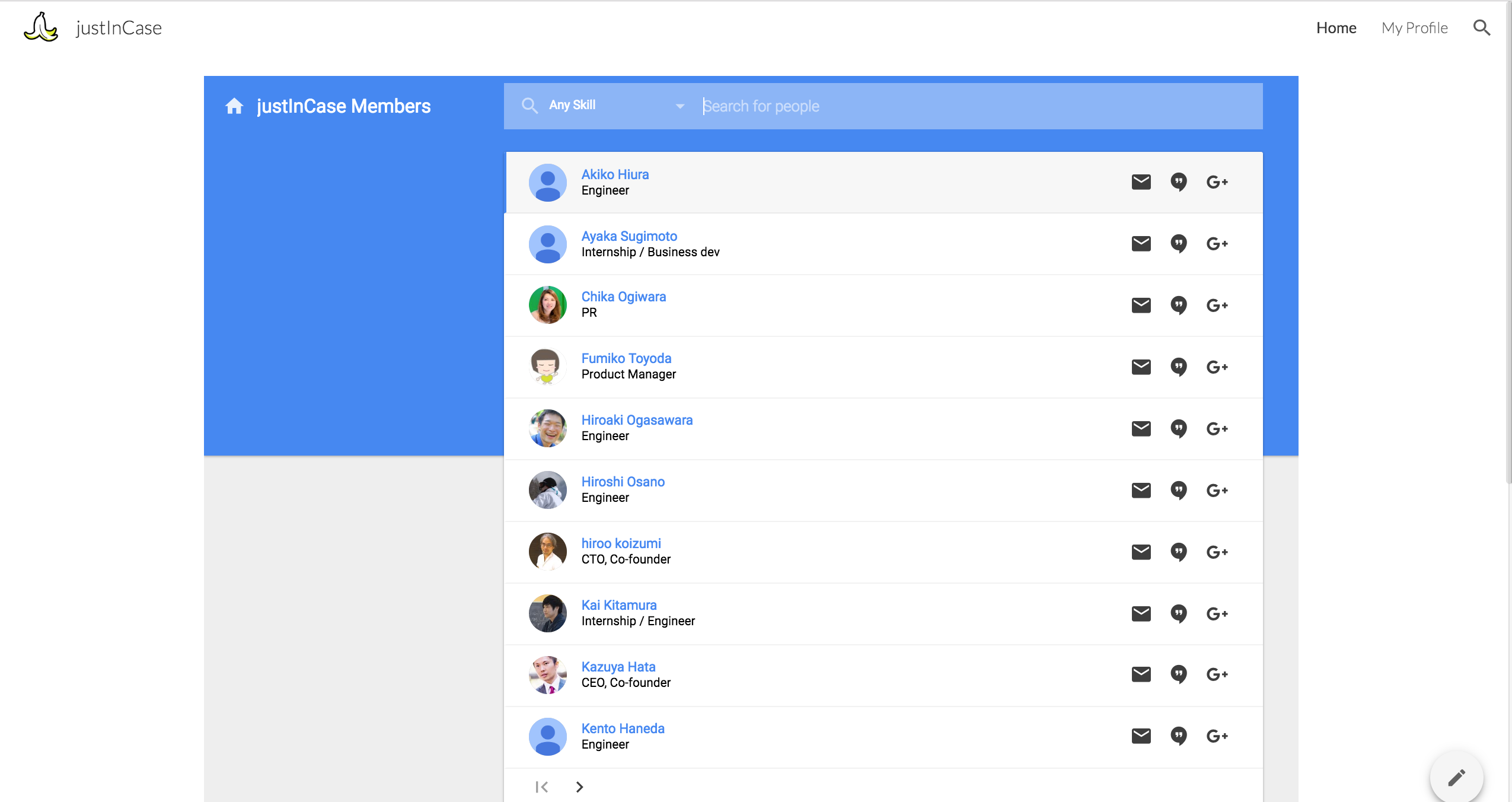
Task: Send email to Kazuya Hata
Action: point(1141,674)
